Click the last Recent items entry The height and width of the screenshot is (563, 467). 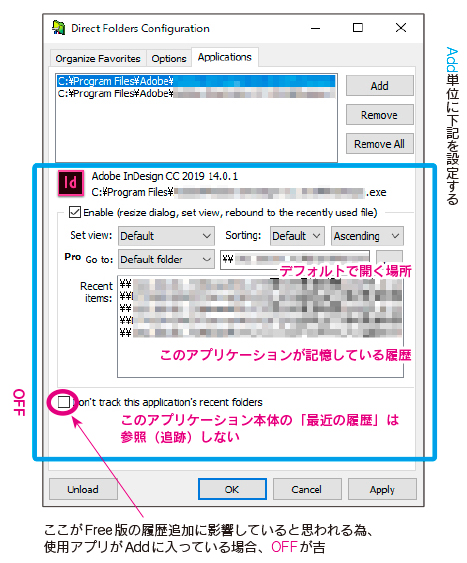[x=260, y=332]
